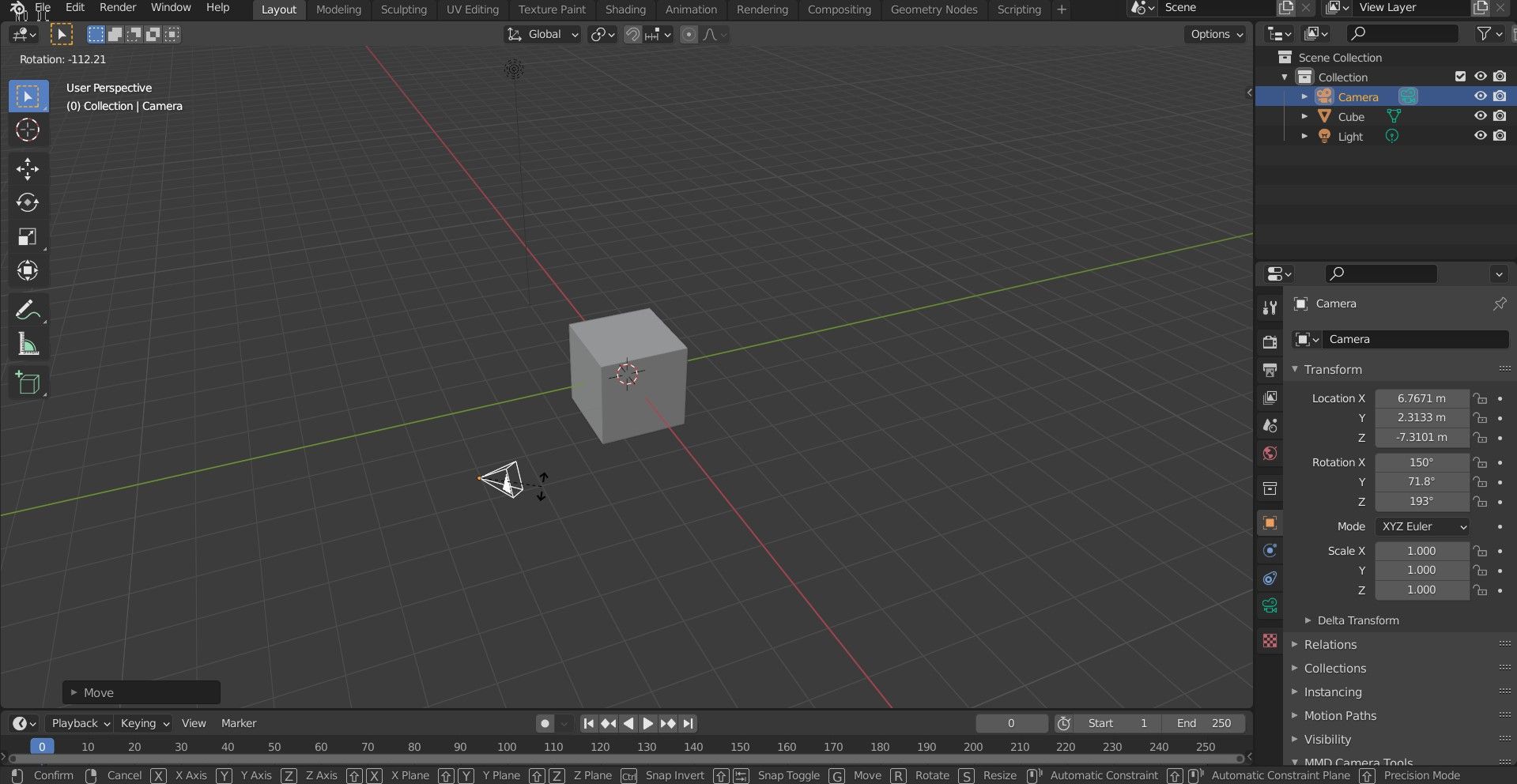The height and width of the screenshot is (784, 1517).
Task: Switch to the Shading workspace tab
Action: tap(625, 9)
